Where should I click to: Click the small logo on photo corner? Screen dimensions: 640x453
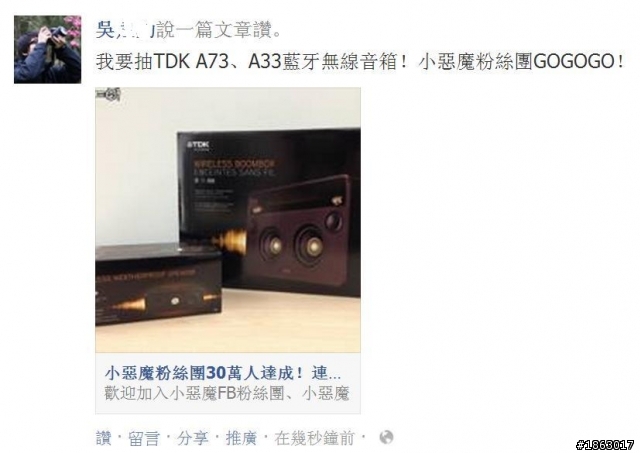108,95
